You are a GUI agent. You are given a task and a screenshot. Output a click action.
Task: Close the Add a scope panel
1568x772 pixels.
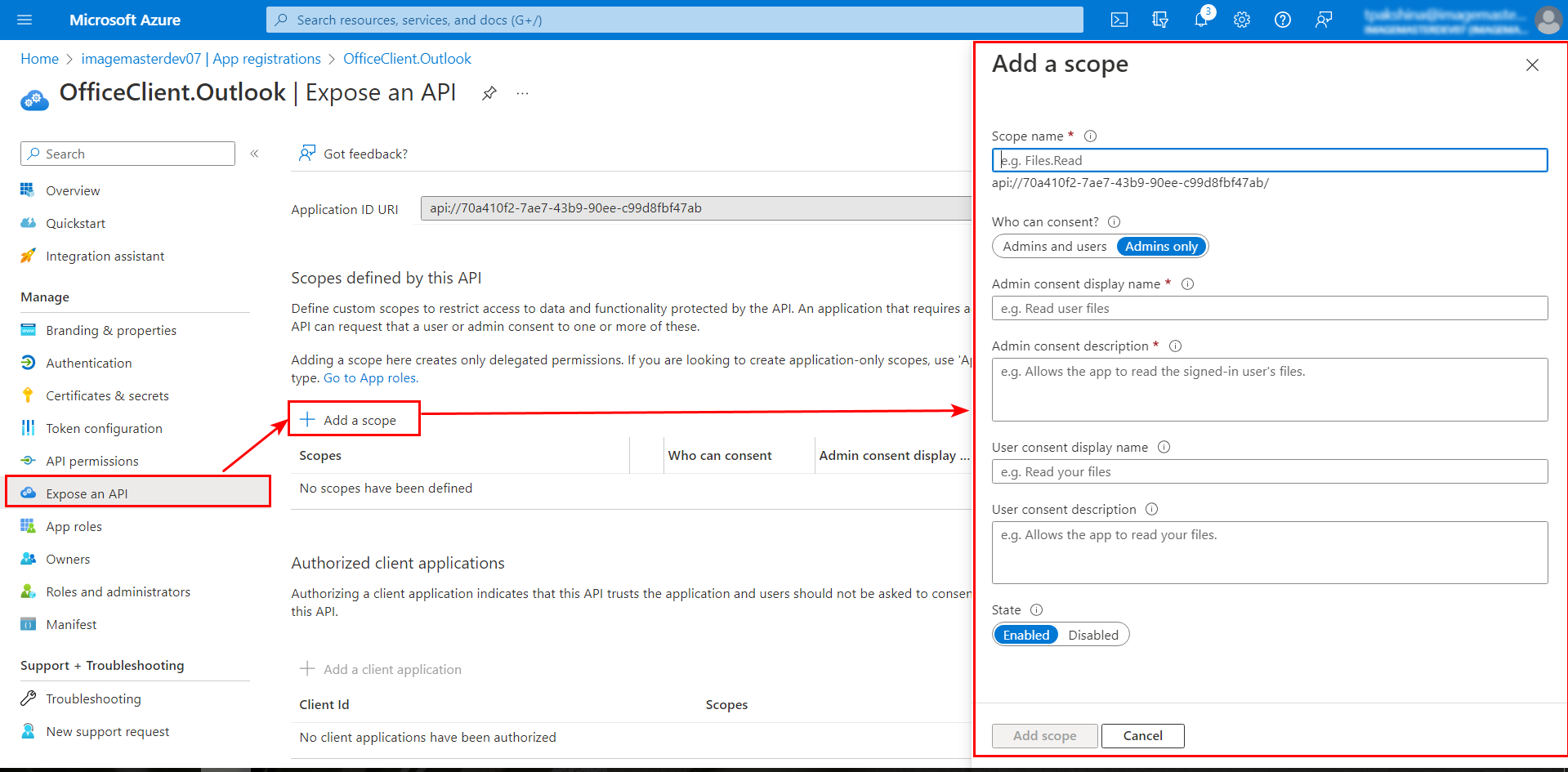click(x=1532, y=65)
